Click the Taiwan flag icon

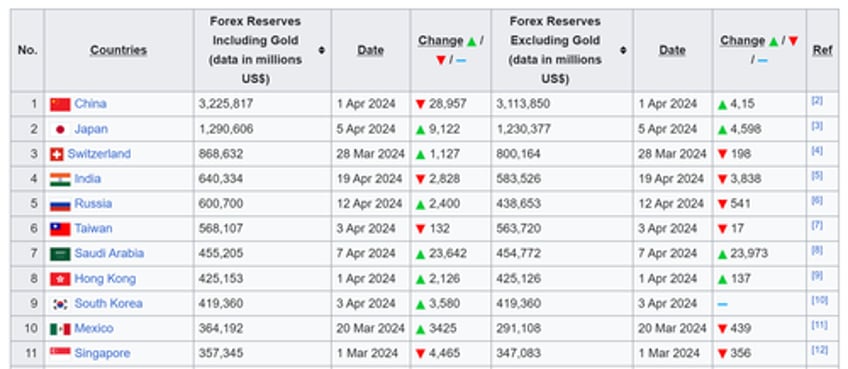pyautogui.click(x=60, y=229)
